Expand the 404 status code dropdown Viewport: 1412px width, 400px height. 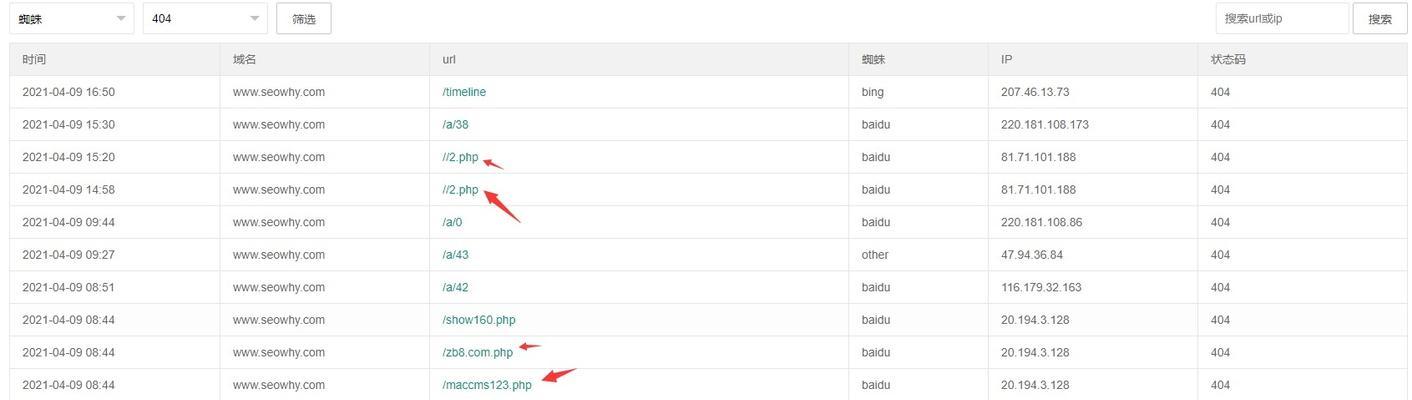(205, 18)
